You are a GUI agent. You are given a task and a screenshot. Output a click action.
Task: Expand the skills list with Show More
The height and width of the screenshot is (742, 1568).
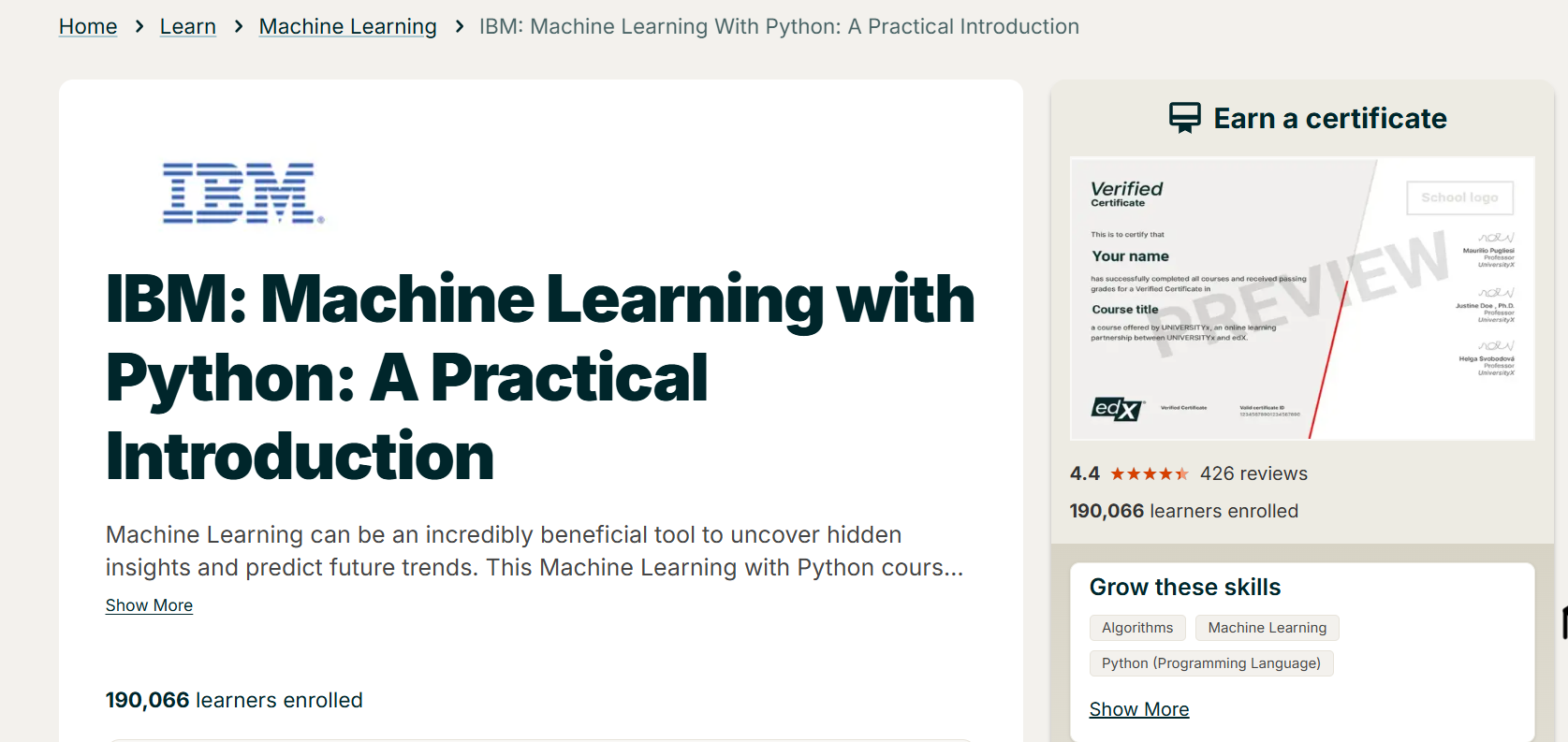point(1139,709)
